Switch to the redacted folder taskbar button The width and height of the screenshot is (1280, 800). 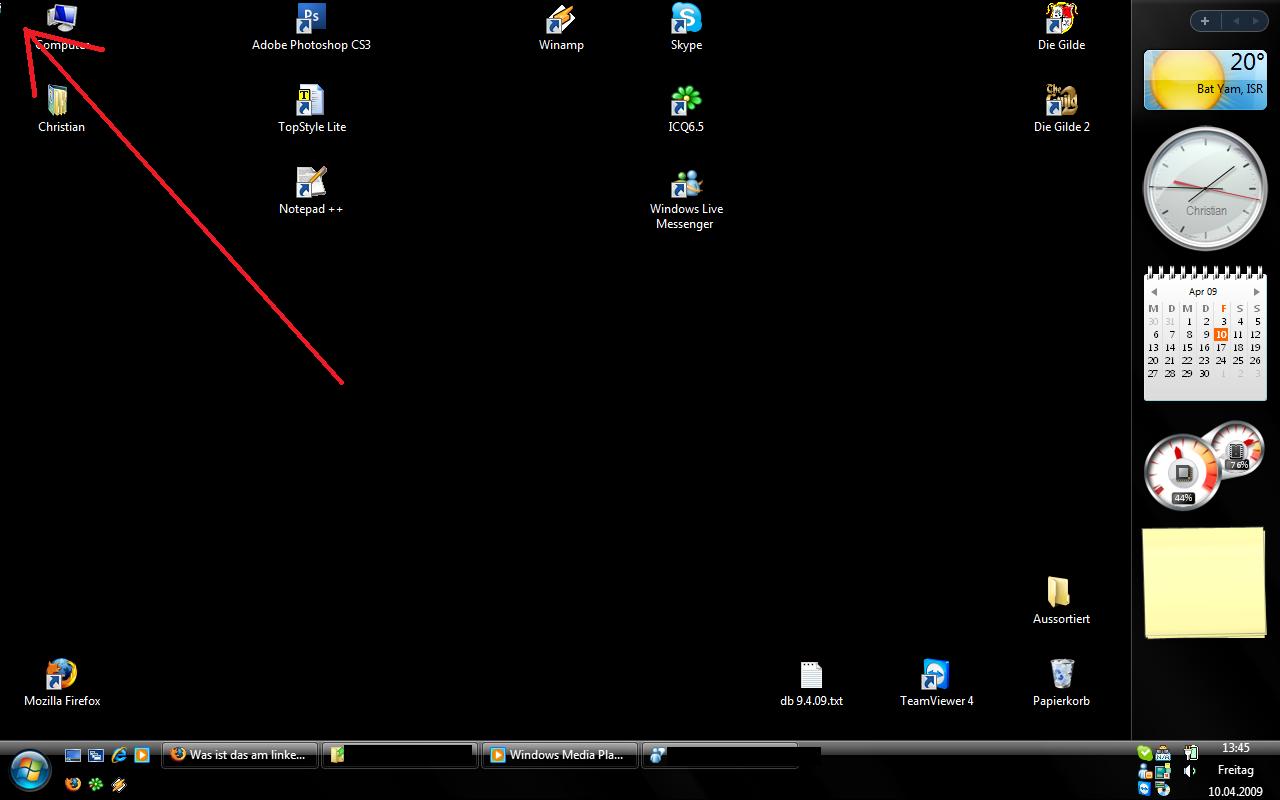[400, 755]
